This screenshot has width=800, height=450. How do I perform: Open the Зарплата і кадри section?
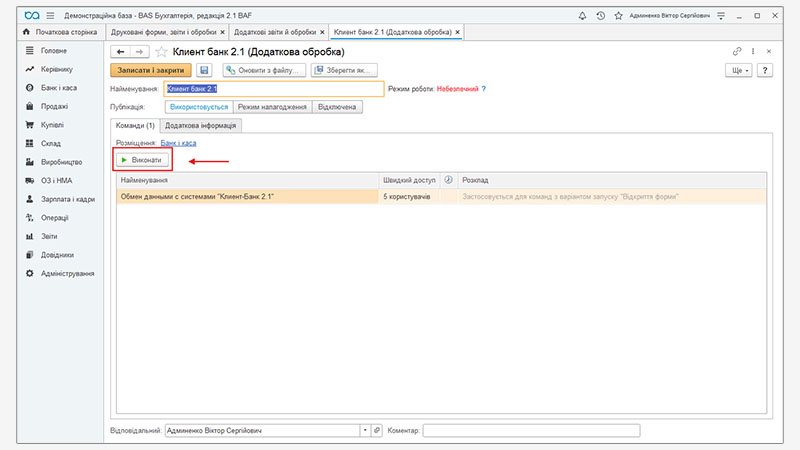pyautogui.click(x=67, y=199)
